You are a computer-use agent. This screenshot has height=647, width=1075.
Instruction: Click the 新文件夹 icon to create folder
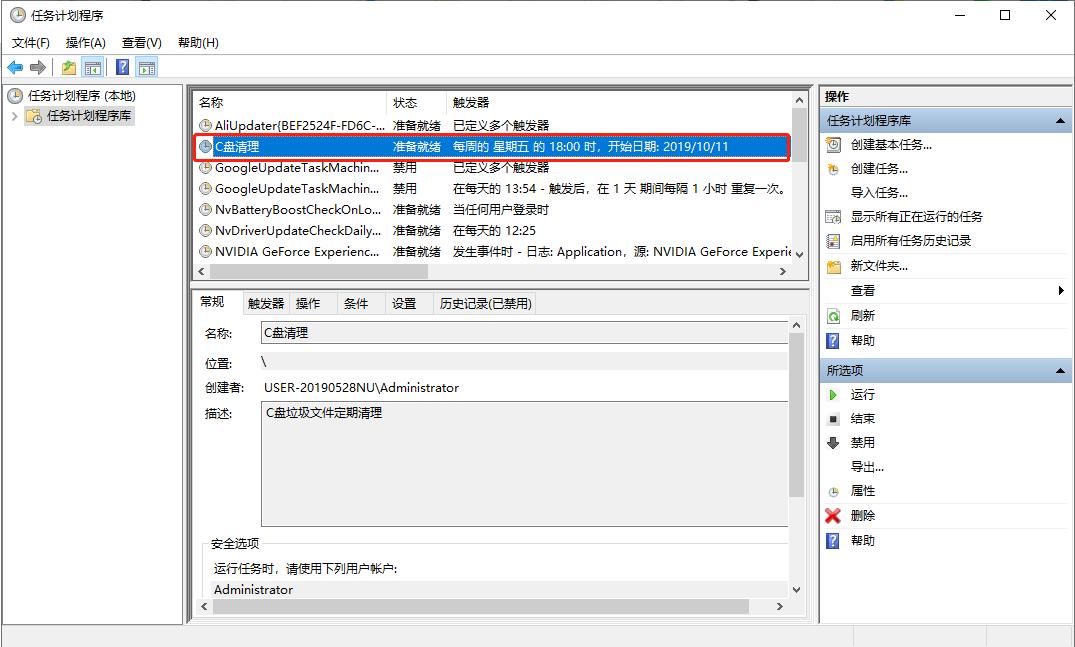point(834,265)
